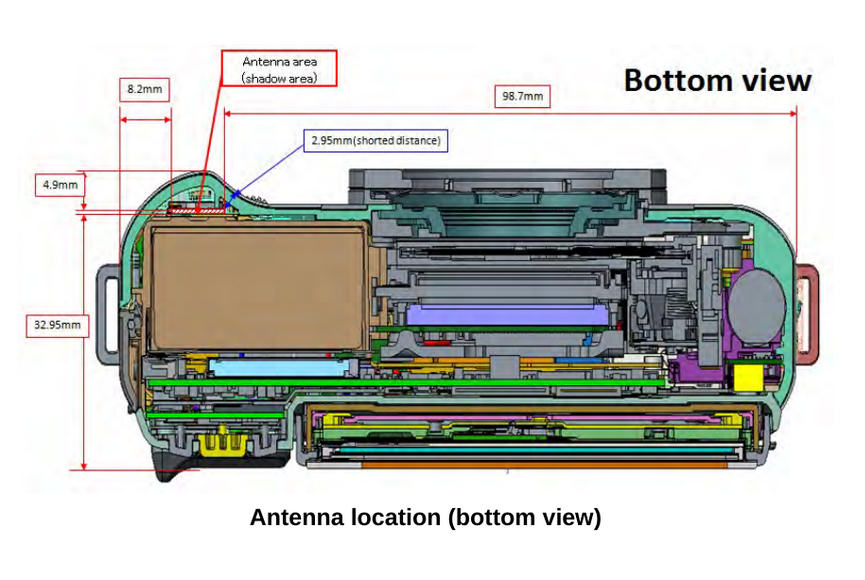Click the "Bottom view" heading text
This screenshot has height=580, width=865.
tap(717, 81)
